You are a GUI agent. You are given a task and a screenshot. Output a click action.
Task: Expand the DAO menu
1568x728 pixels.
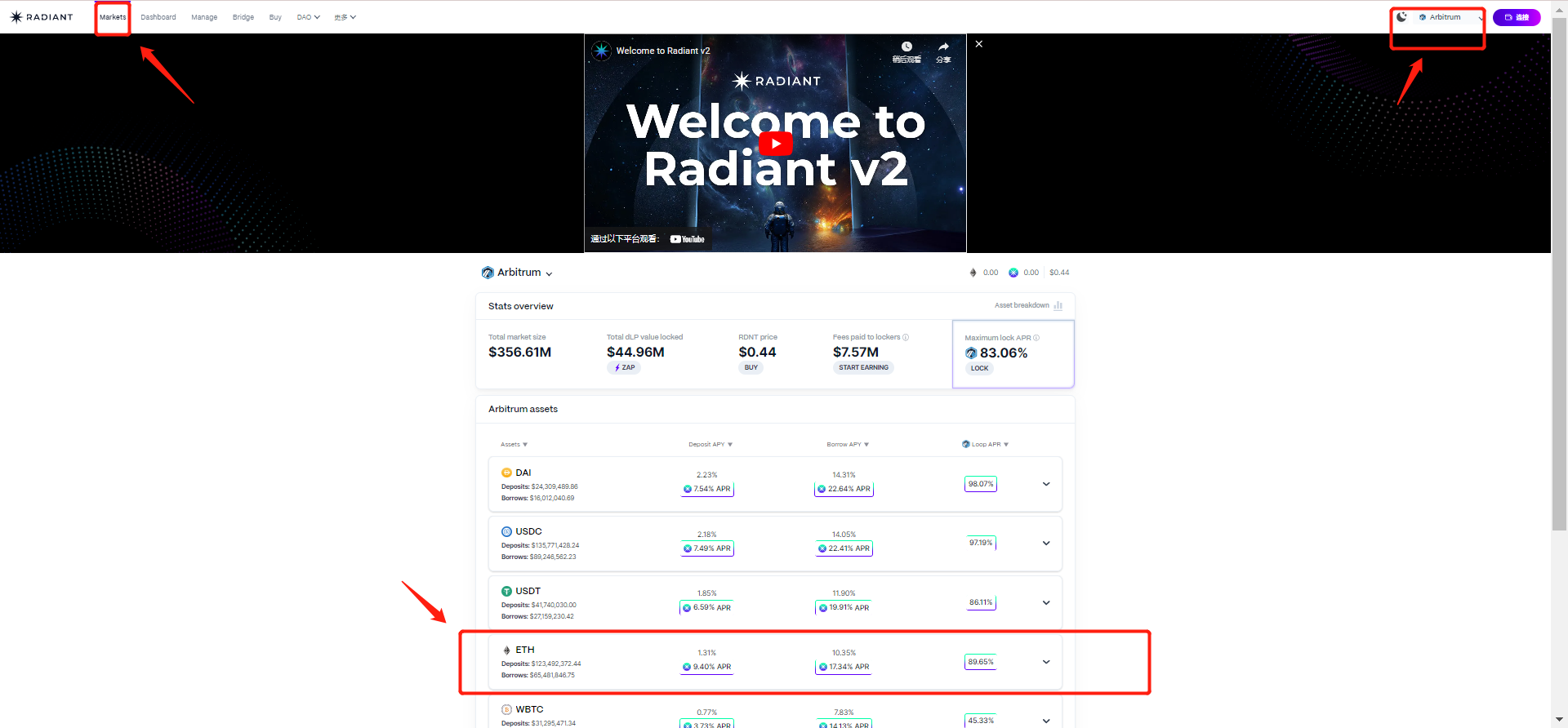tap(308, 17)
